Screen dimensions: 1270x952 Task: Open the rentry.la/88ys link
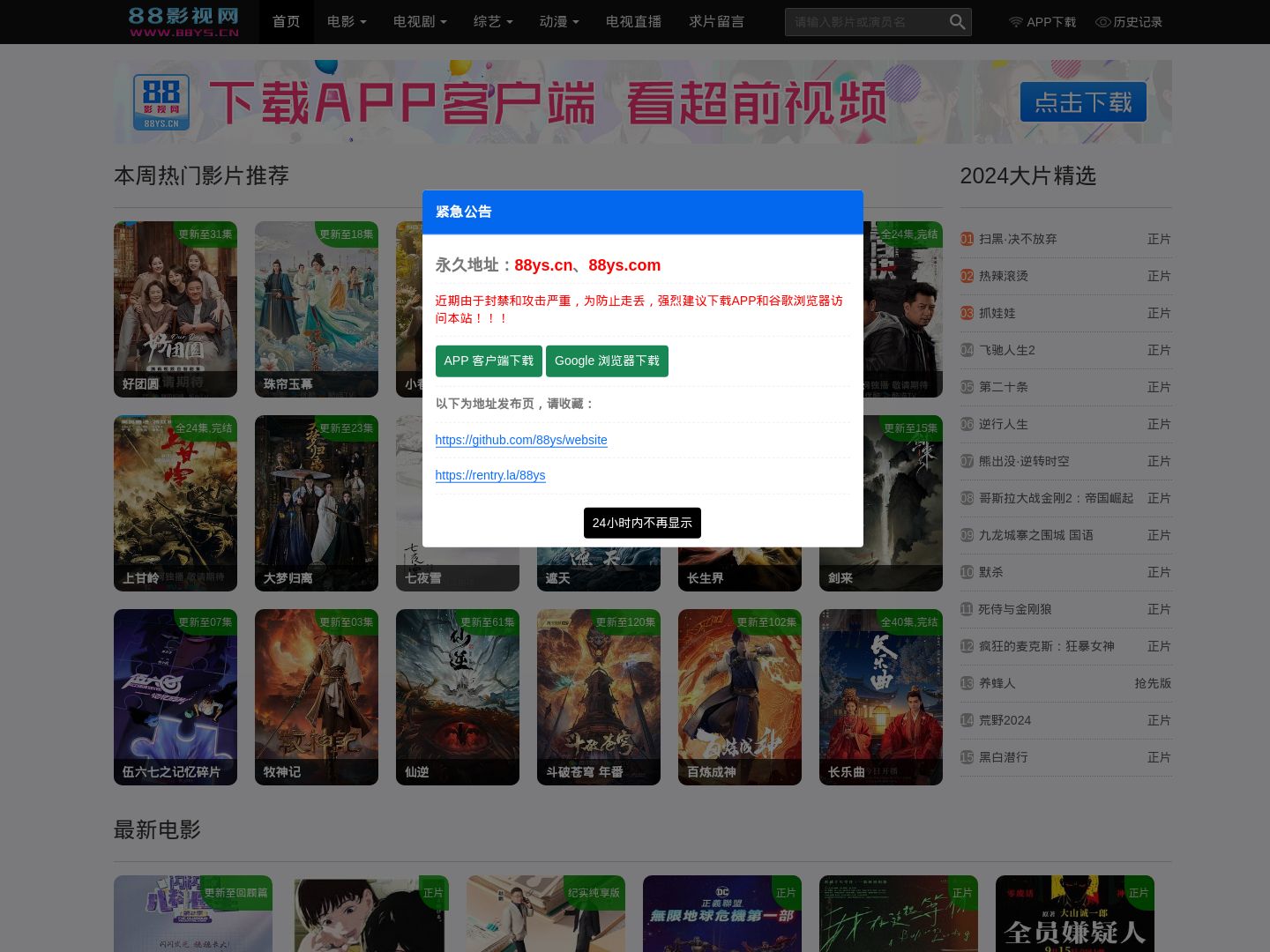(x=490, y=475)
